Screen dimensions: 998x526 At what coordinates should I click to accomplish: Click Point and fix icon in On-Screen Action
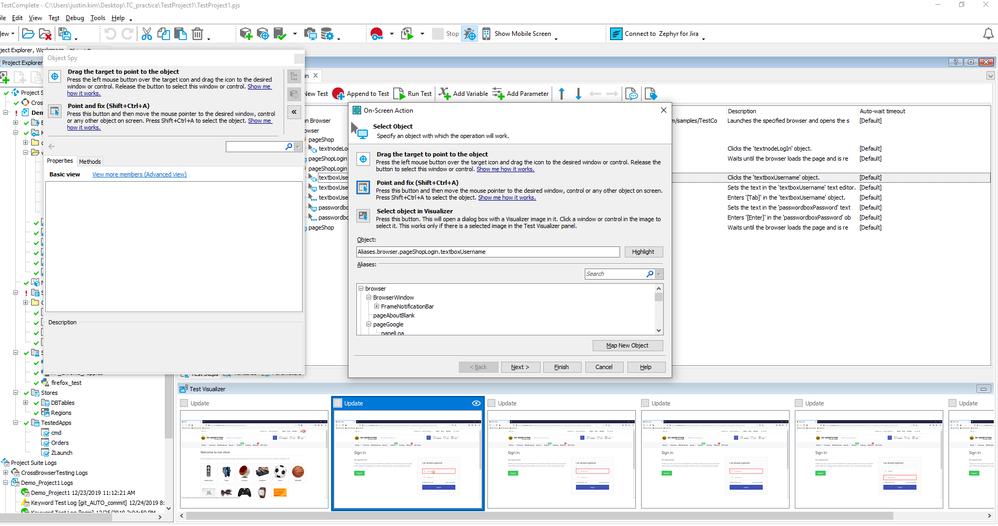(x=363, y=187)
